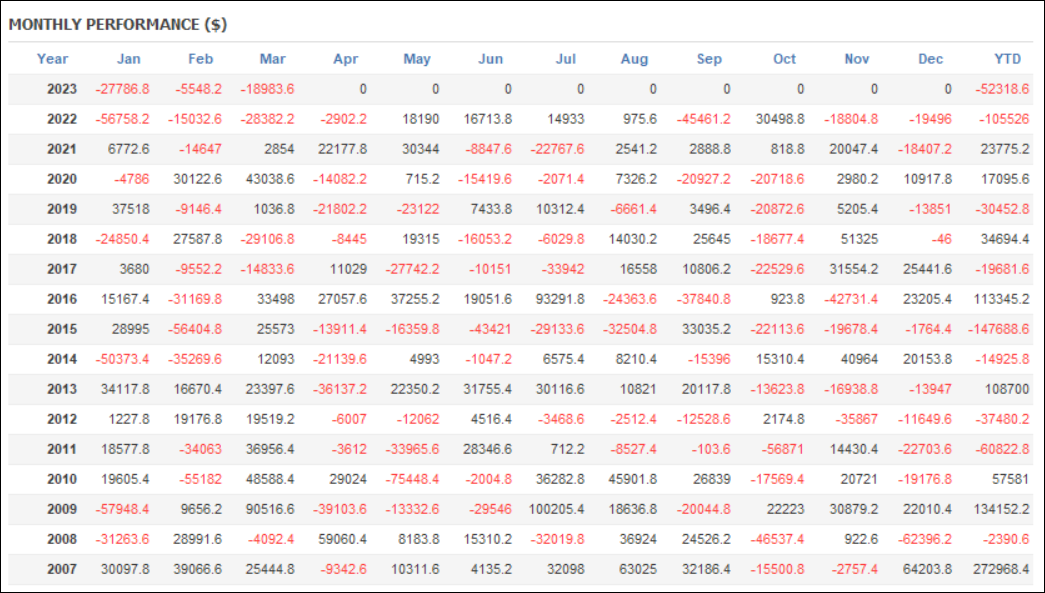The width and height of the screenshot is (1045, 593).
Task: Click the 2022 YTD value -105526
Action: click(1004, 119)
